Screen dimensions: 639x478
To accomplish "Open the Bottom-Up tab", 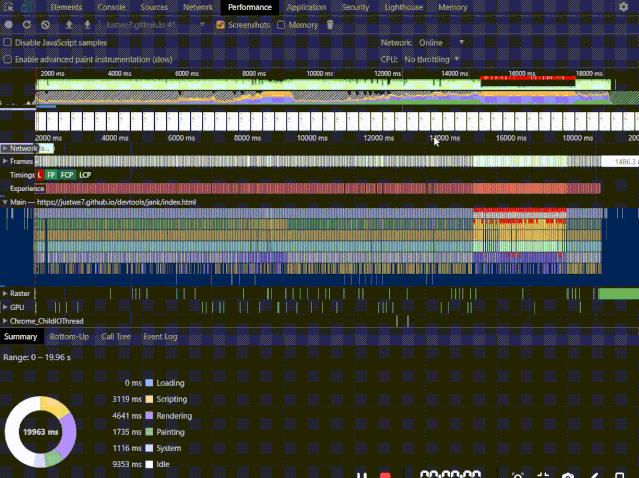I will (69, 337).
